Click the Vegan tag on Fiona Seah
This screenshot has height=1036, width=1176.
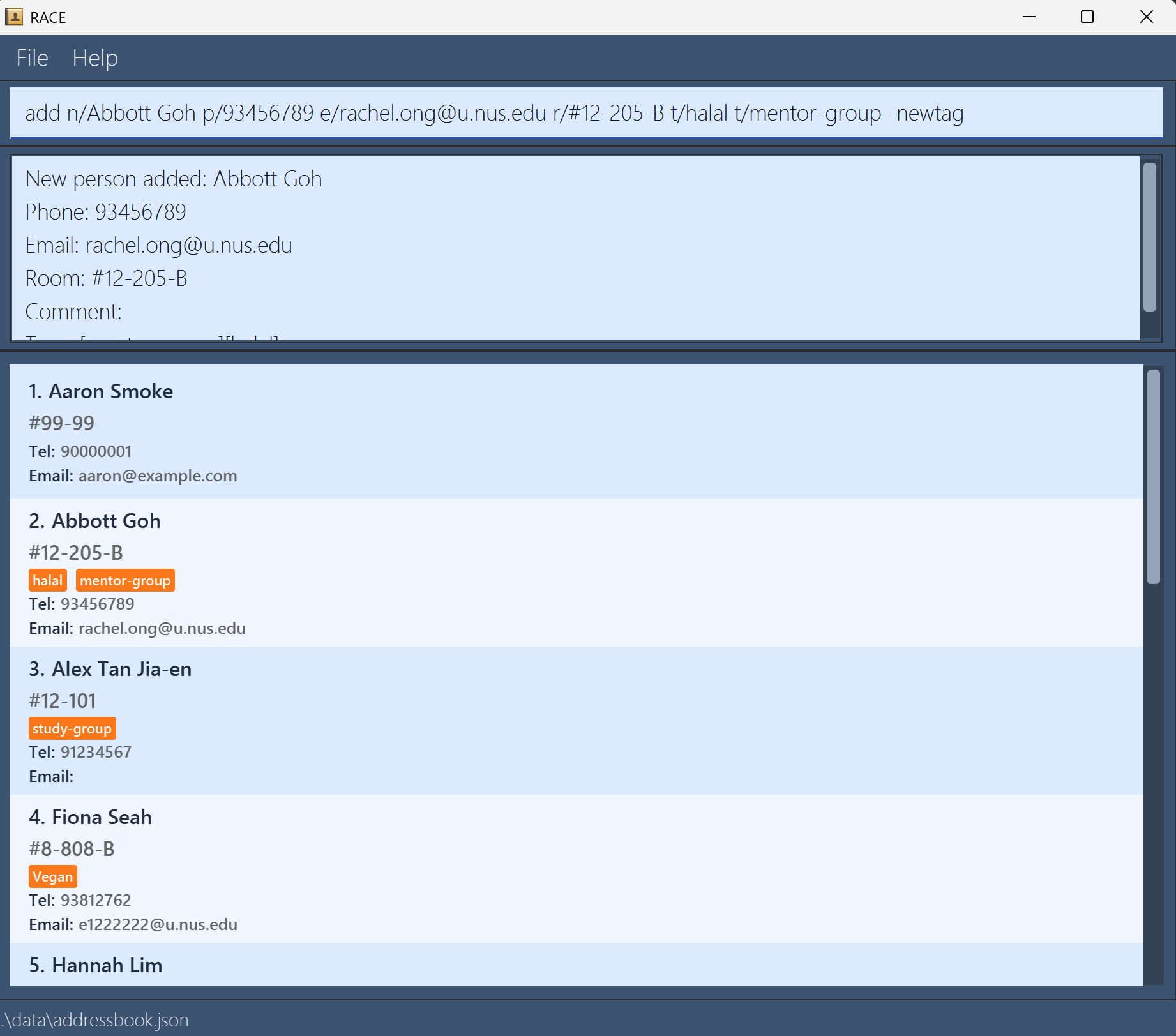pos(53,877)
